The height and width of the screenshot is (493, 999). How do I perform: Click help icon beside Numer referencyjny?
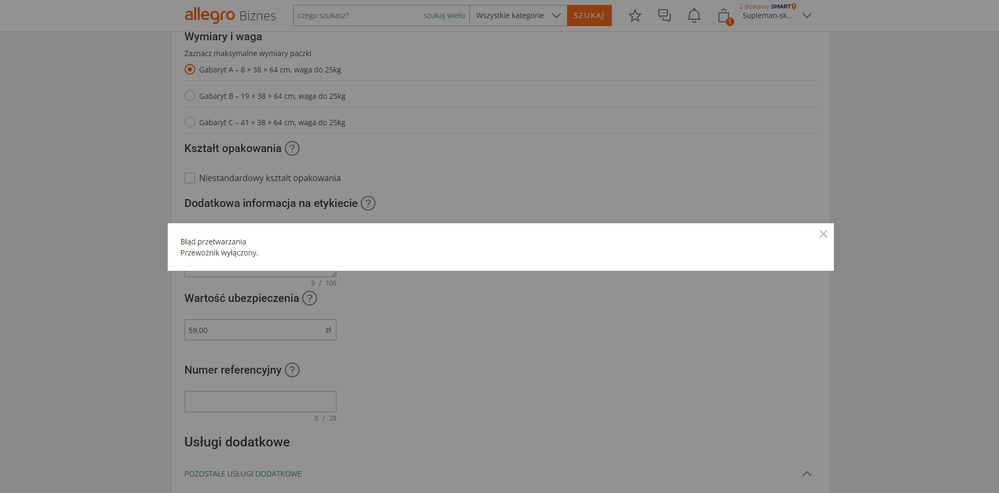pos(292,370)
